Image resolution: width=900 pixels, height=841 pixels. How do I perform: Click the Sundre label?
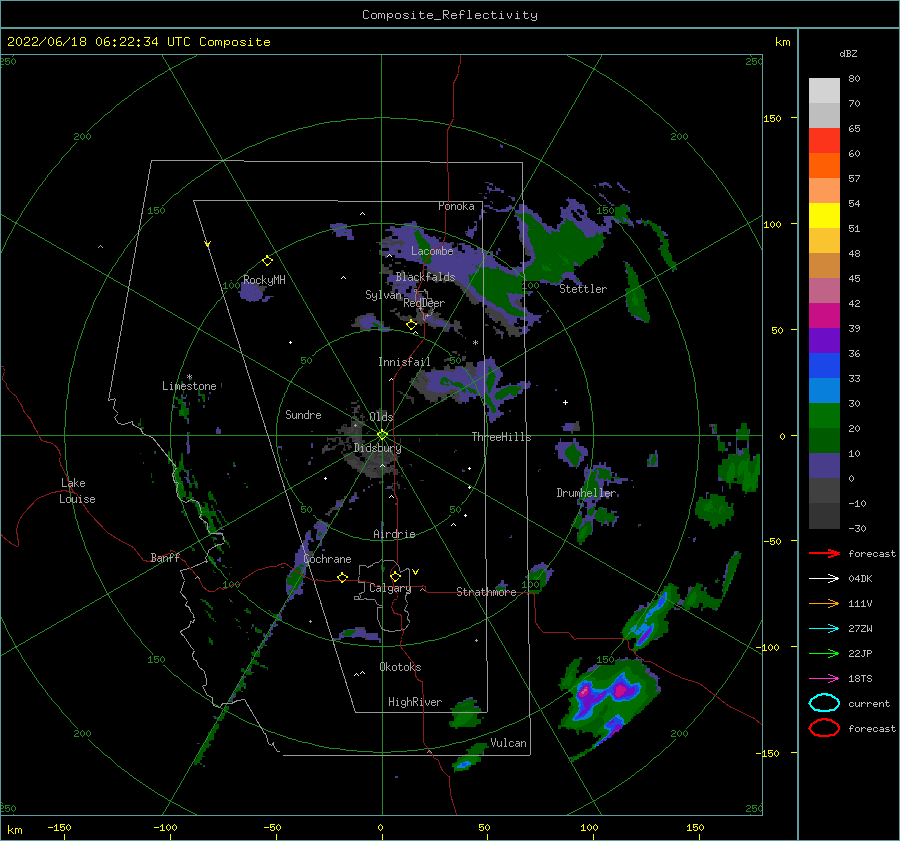tap(303, 414)
